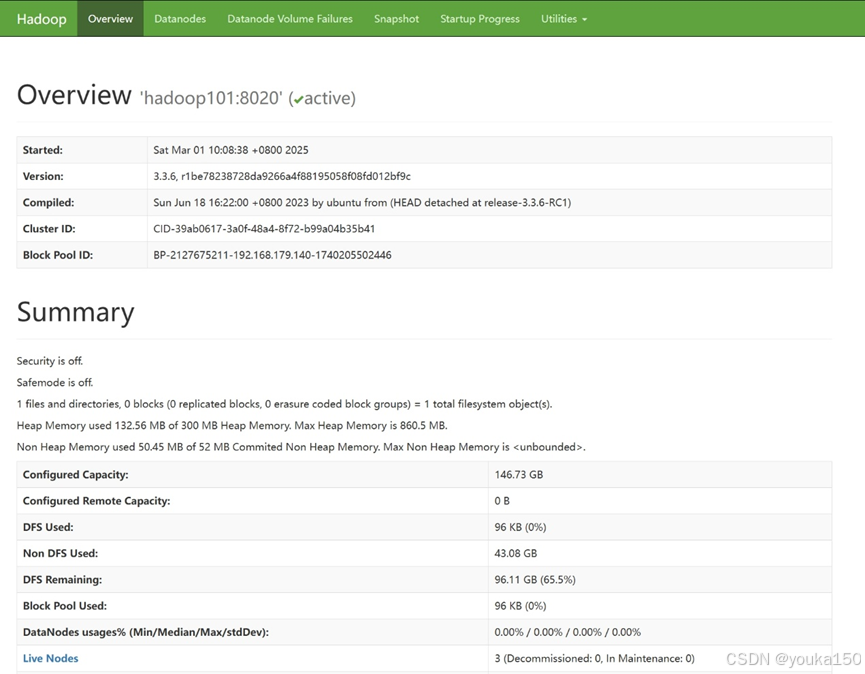Click the Compiled: row label
The height and width of the screenshot is (674, 865).
point(48,202)
